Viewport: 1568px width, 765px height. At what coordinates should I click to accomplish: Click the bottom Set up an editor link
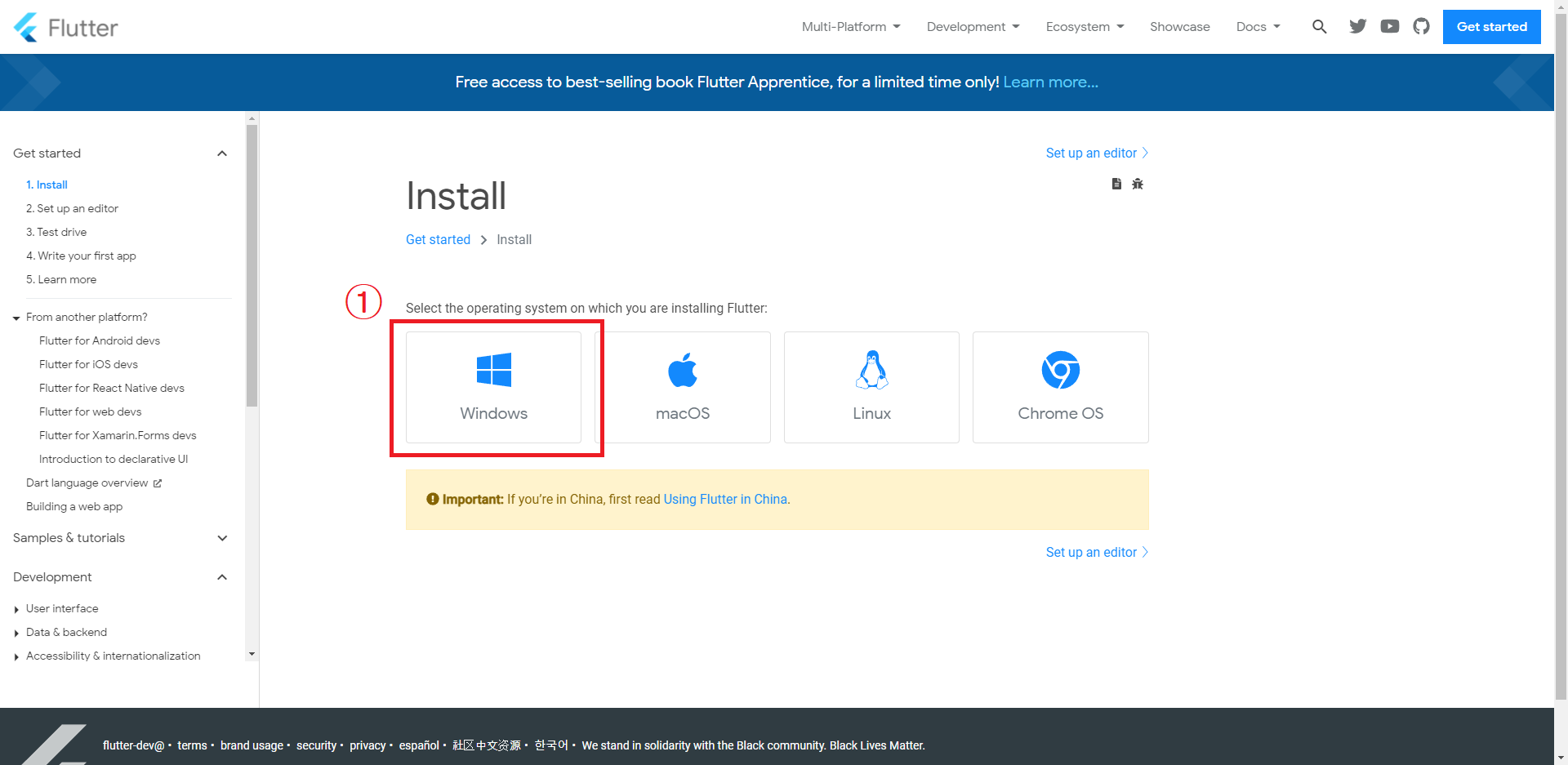click(1097, 552)
